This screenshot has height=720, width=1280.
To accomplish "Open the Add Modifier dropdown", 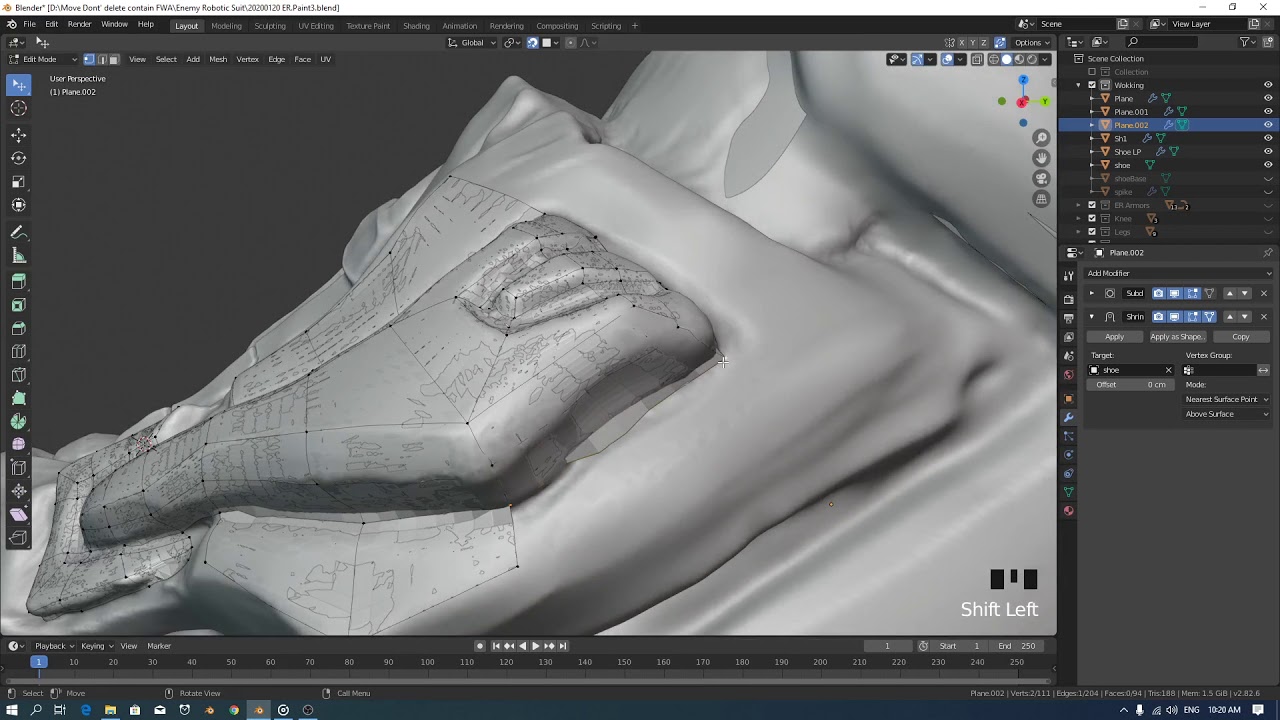I will pos(1178,273).
